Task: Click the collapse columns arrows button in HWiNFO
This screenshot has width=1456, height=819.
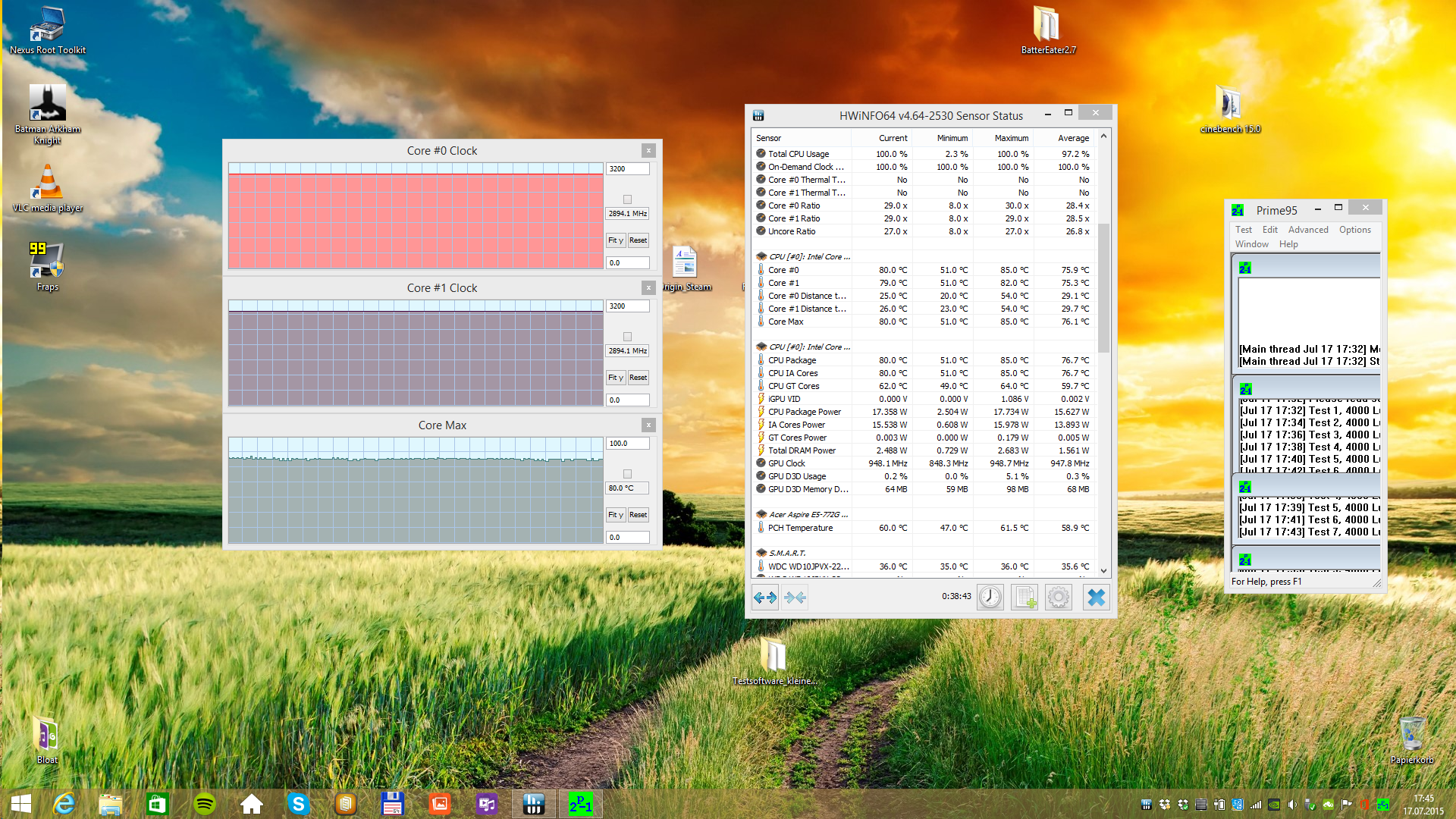Action: click(795, 598)
